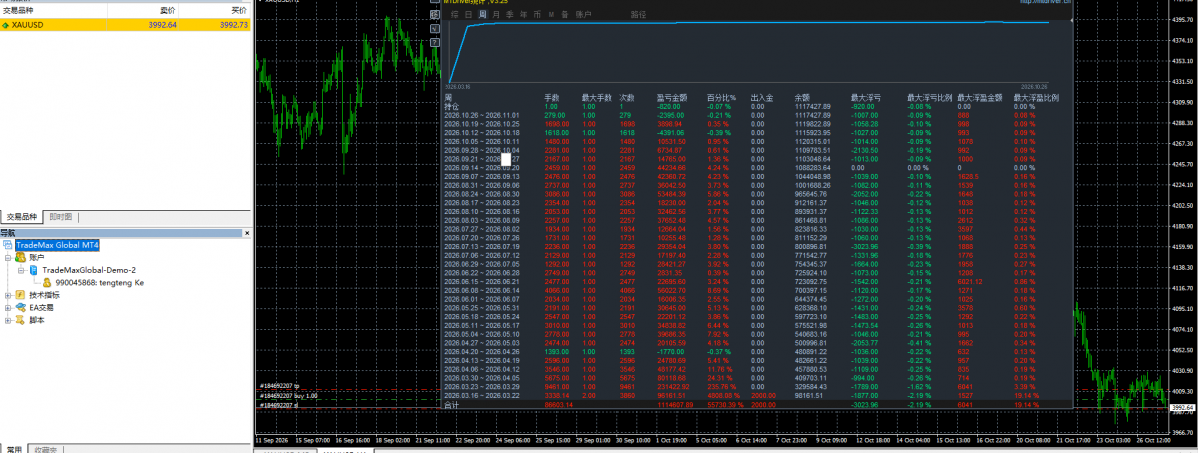This screenshot has width=1198, height=453.
Task: Click the 最大浮盈金额 column header
Action: pyautogui.click(x=980, y=98)
